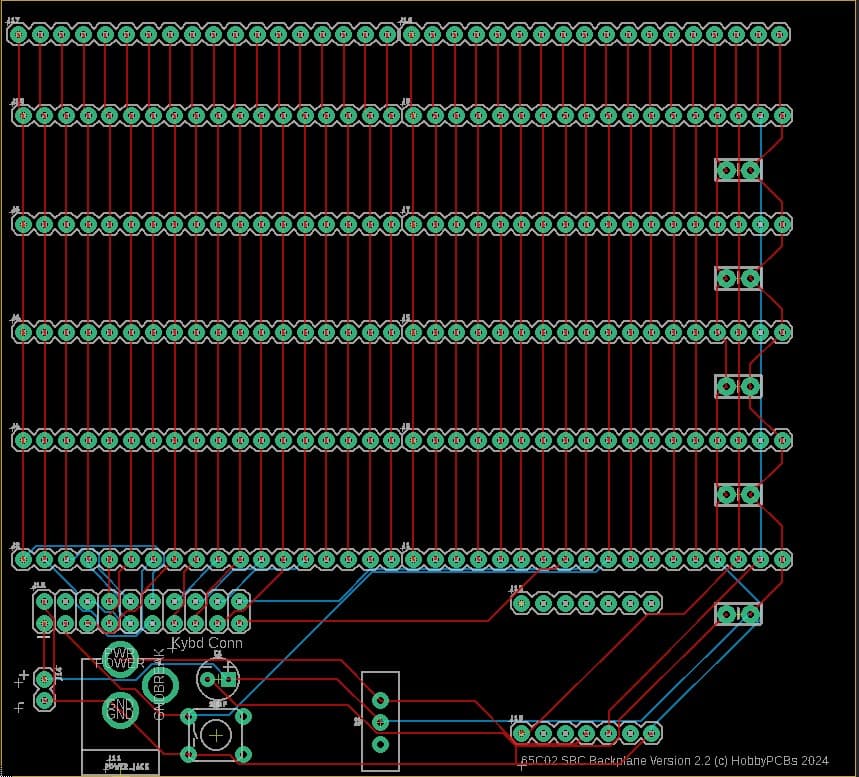Viewport: 859px width, 777px height.
Task: Select the J11 POWER_JACK footprint
Action: tap(120, 735)
